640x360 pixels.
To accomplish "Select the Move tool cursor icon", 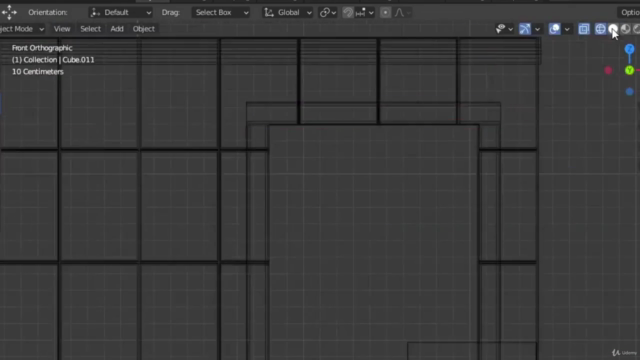I will 9,12.
